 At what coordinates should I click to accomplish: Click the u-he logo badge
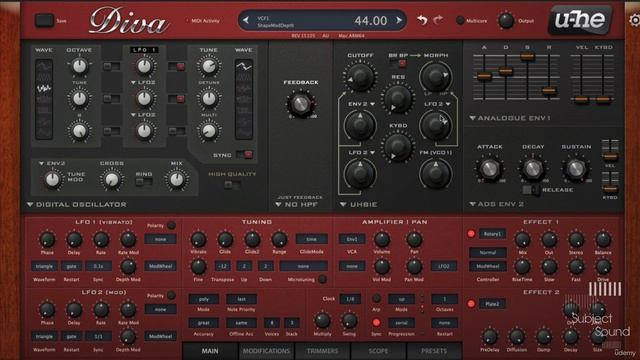point(580,20)
